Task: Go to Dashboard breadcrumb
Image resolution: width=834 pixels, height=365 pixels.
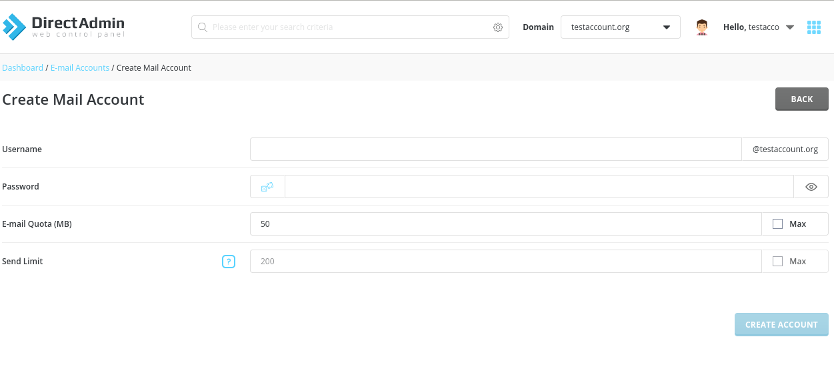Action: pos(23,68)
